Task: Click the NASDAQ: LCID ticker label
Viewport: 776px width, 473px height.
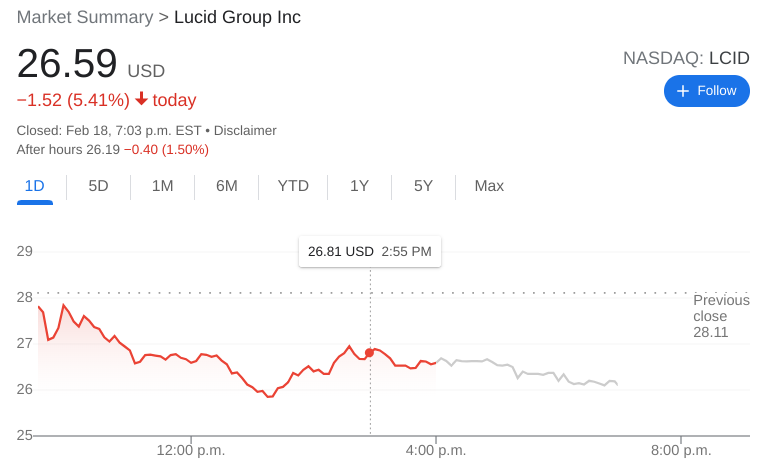Action: click(x=686, y=58)
